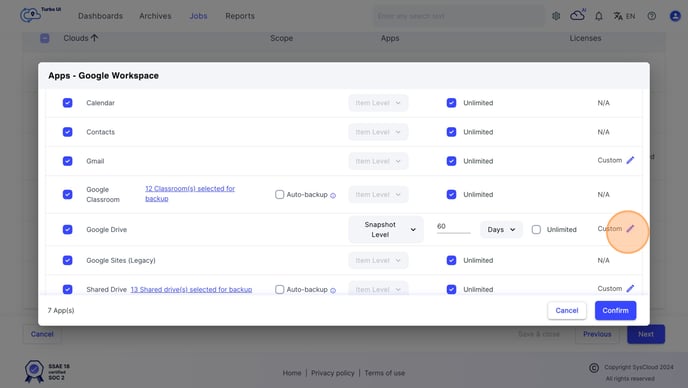Edit Google Drive custom license with pencil icon
The width and height of the screenshot is (688, 388).
click(x=630, y=229)
